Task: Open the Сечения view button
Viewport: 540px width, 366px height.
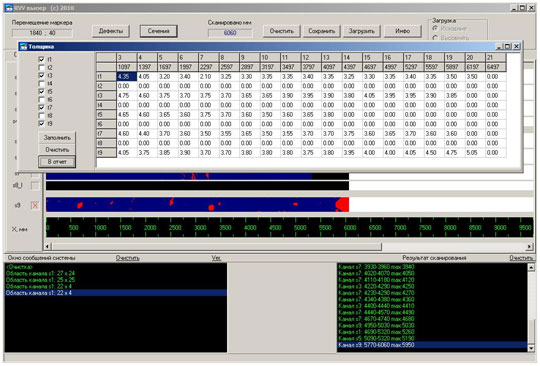Action: (x=158, y=31)
